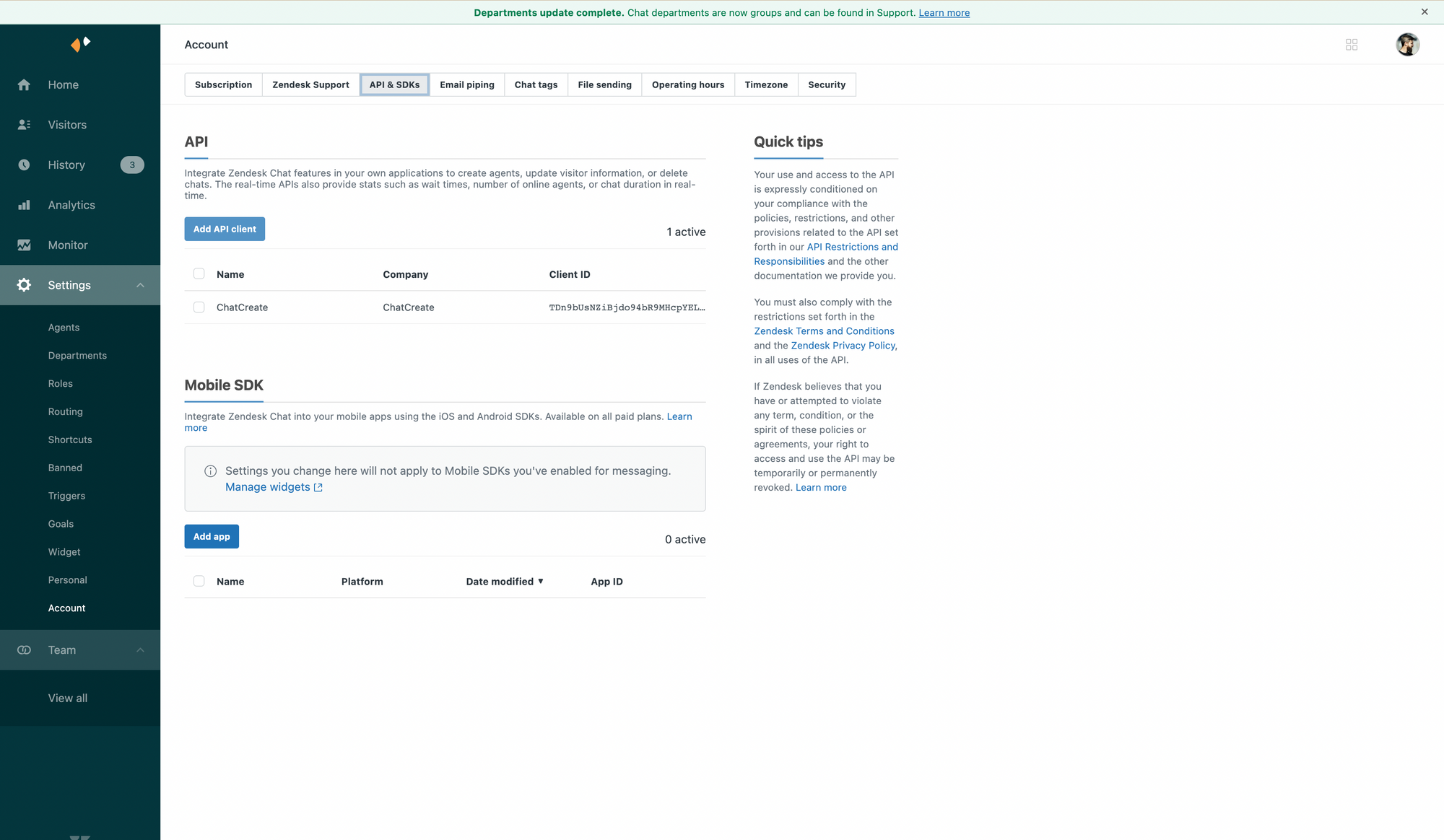The image size is (1444, 840).
Task: Click the Settings gear icon
Action: [x=24, y=285]
